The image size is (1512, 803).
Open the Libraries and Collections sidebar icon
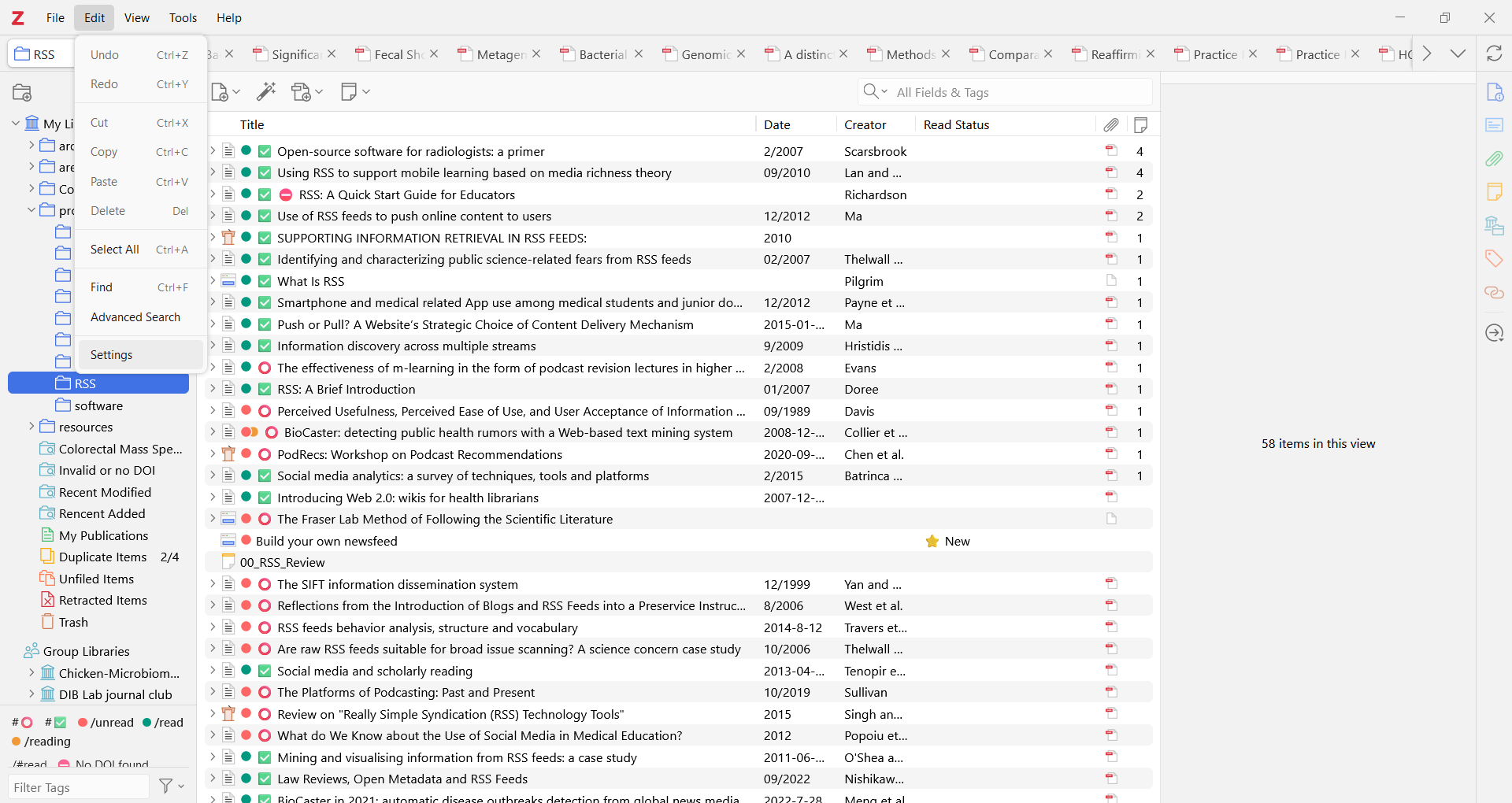click(1494, 226)
